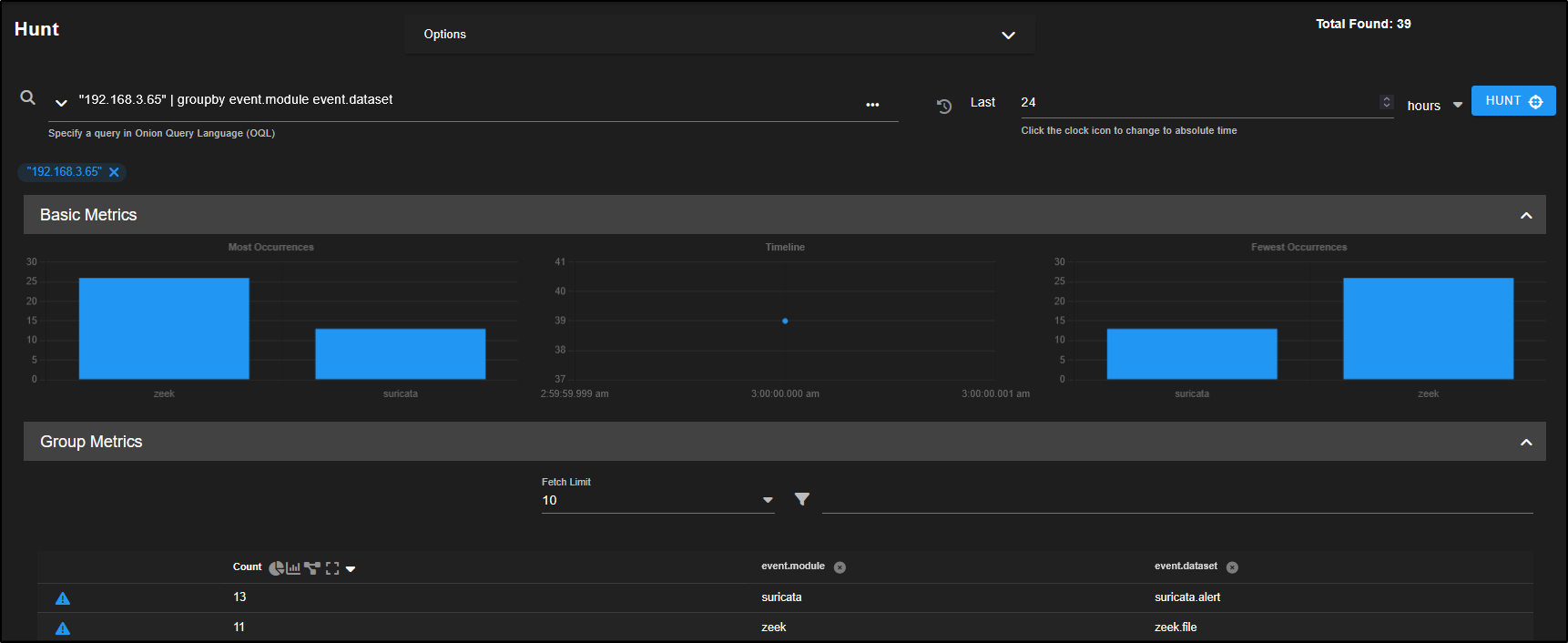This screenshot has height=643, width=1568.
Task: Click the search magnifier icon beside the query
Action: click(28, 97)
